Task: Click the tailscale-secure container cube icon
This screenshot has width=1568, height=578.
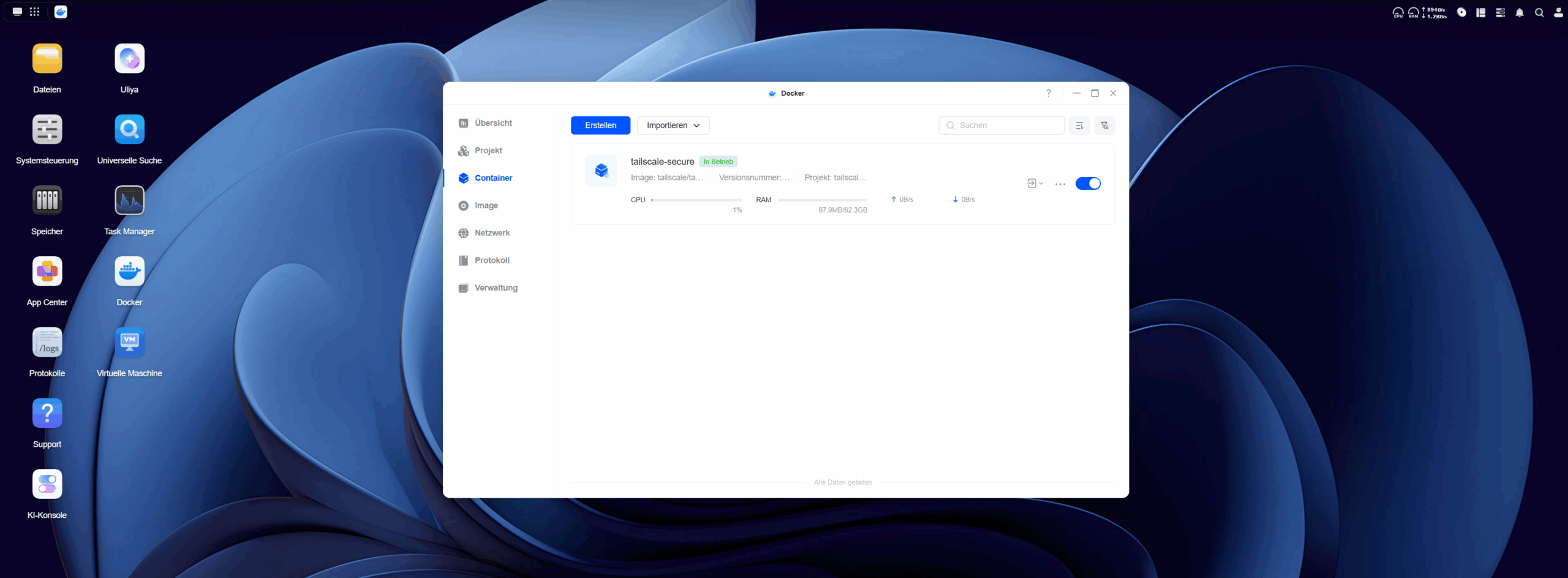Action: pyautogui.click(x=601, y=170)
